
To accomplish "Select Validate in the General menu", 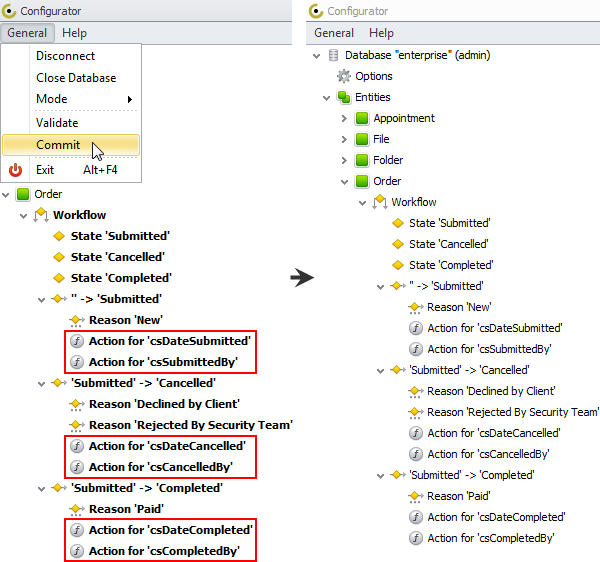I will coord(57,123).
